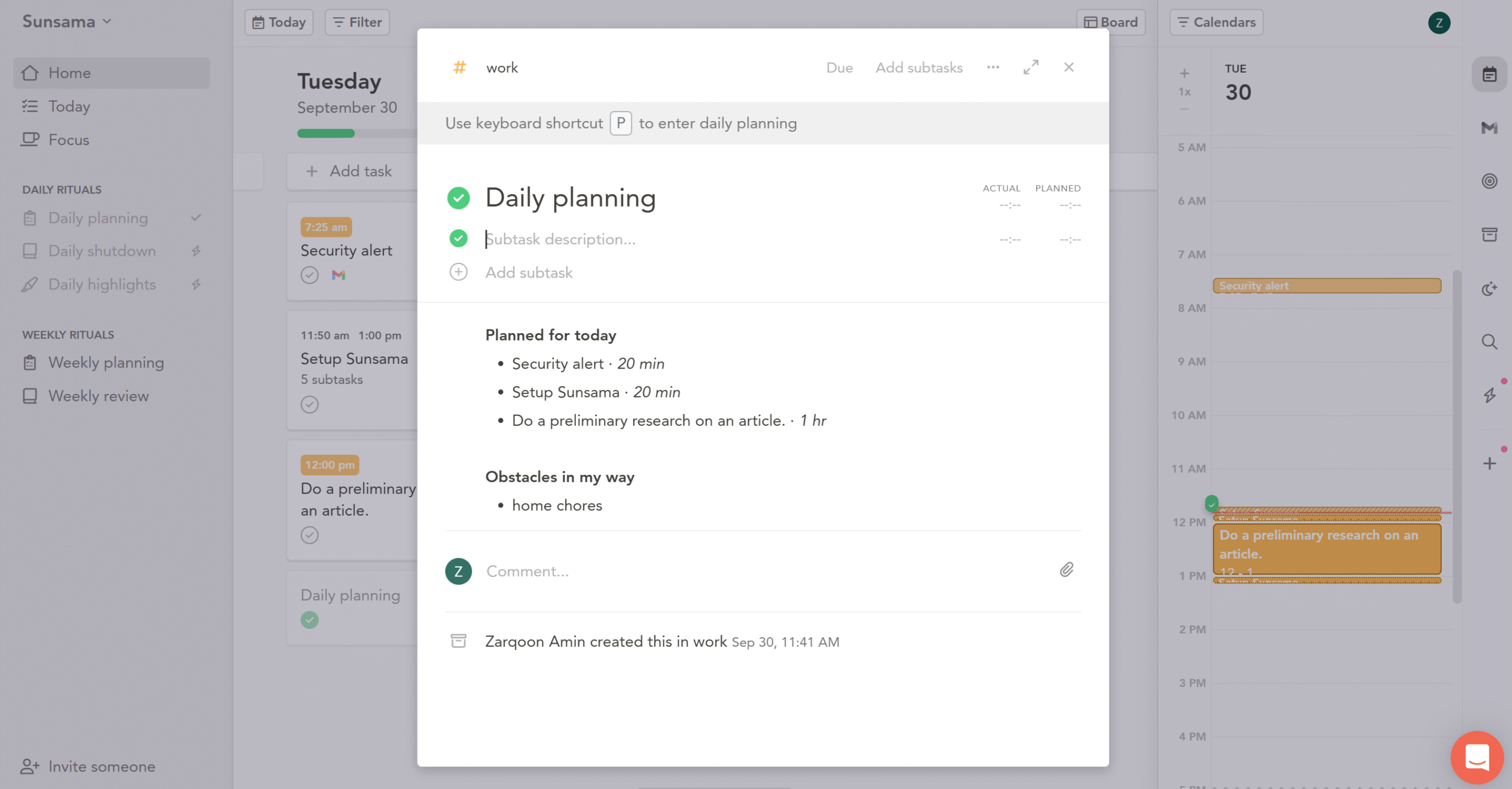
Task: Open Daily shutdown ritual
Action: (x=102, y=251)
